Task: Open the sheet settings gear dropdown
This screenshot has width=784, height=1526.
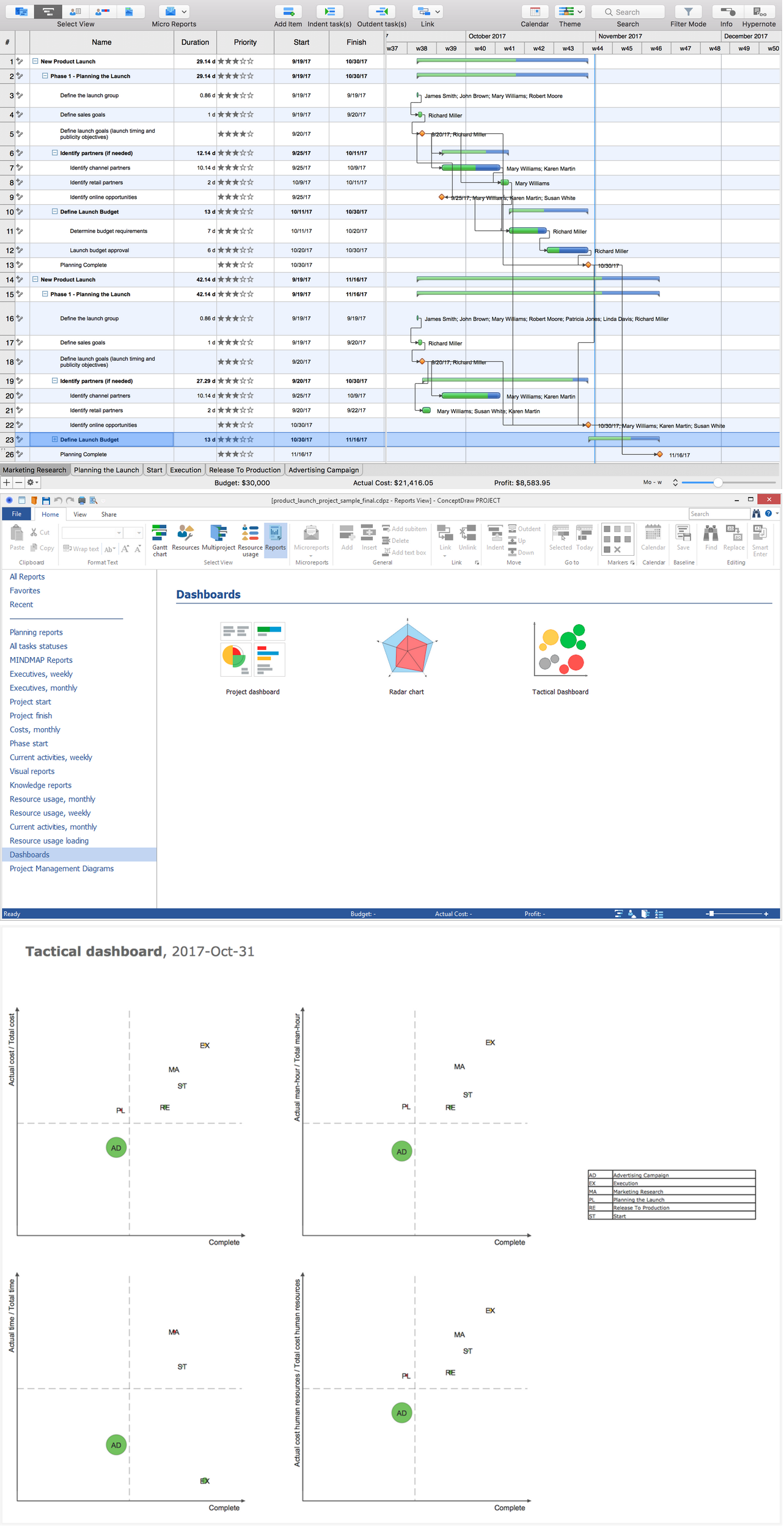Action: pos(33,484)
